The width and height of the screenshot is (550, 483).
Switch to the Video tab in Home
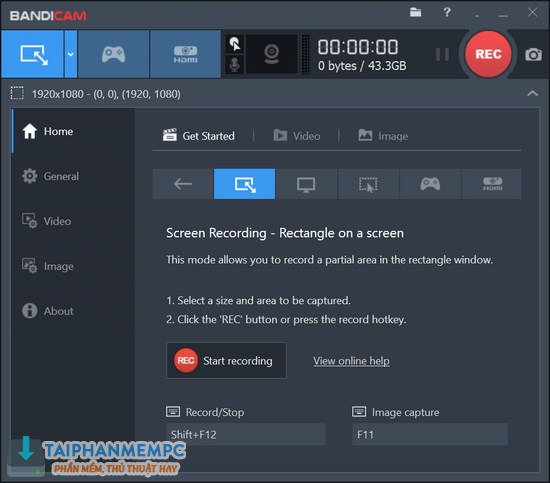(297, 135)
